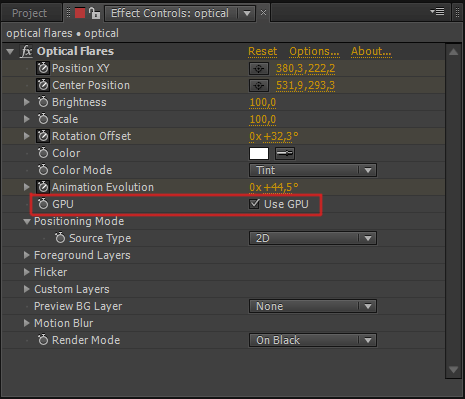Close the Effect Controls tab

pos(263,13)
